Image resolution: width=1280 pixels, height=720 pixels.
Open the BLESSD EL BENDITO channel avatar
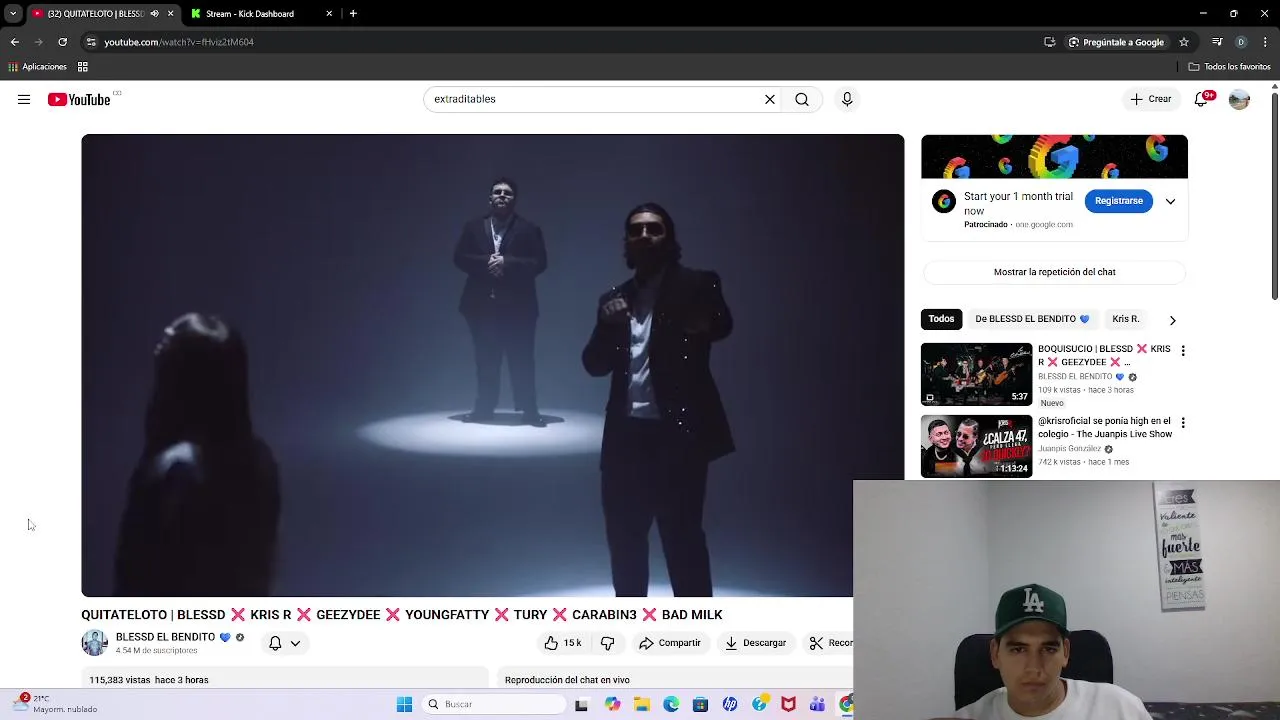[x=94, y=643]
